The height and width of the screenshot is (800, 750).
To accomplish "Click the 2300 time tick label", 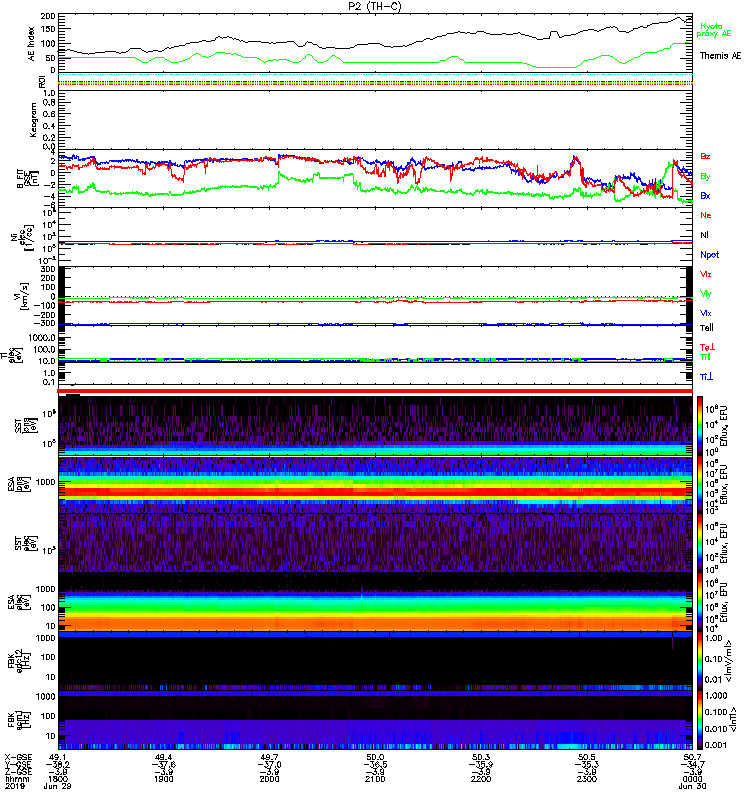I will click(x=587, y=779).
